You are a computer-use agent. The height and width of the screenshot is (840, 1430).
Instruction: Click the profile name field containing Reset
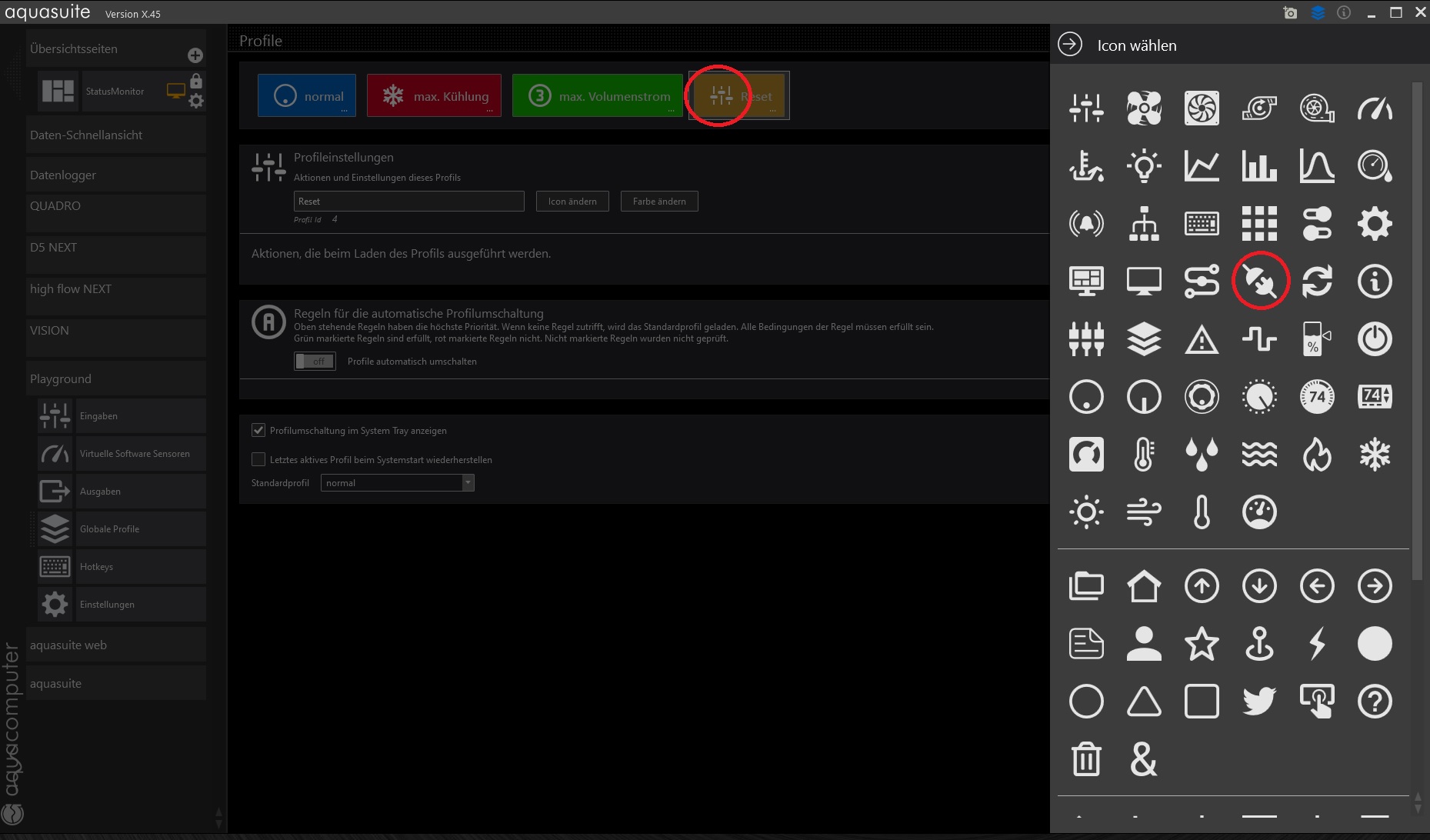pyautogui.click(x=408, y=202)
